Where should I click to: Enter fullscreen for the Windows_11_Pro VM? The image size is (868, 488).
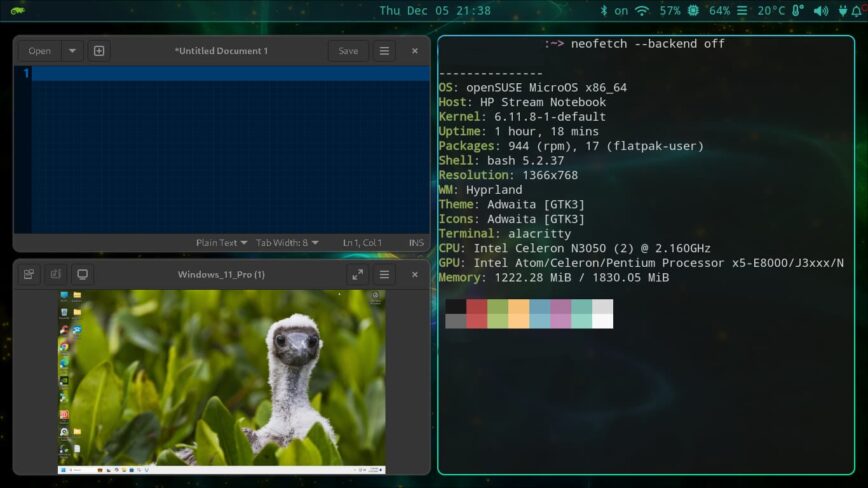click(x=357, y=274)
